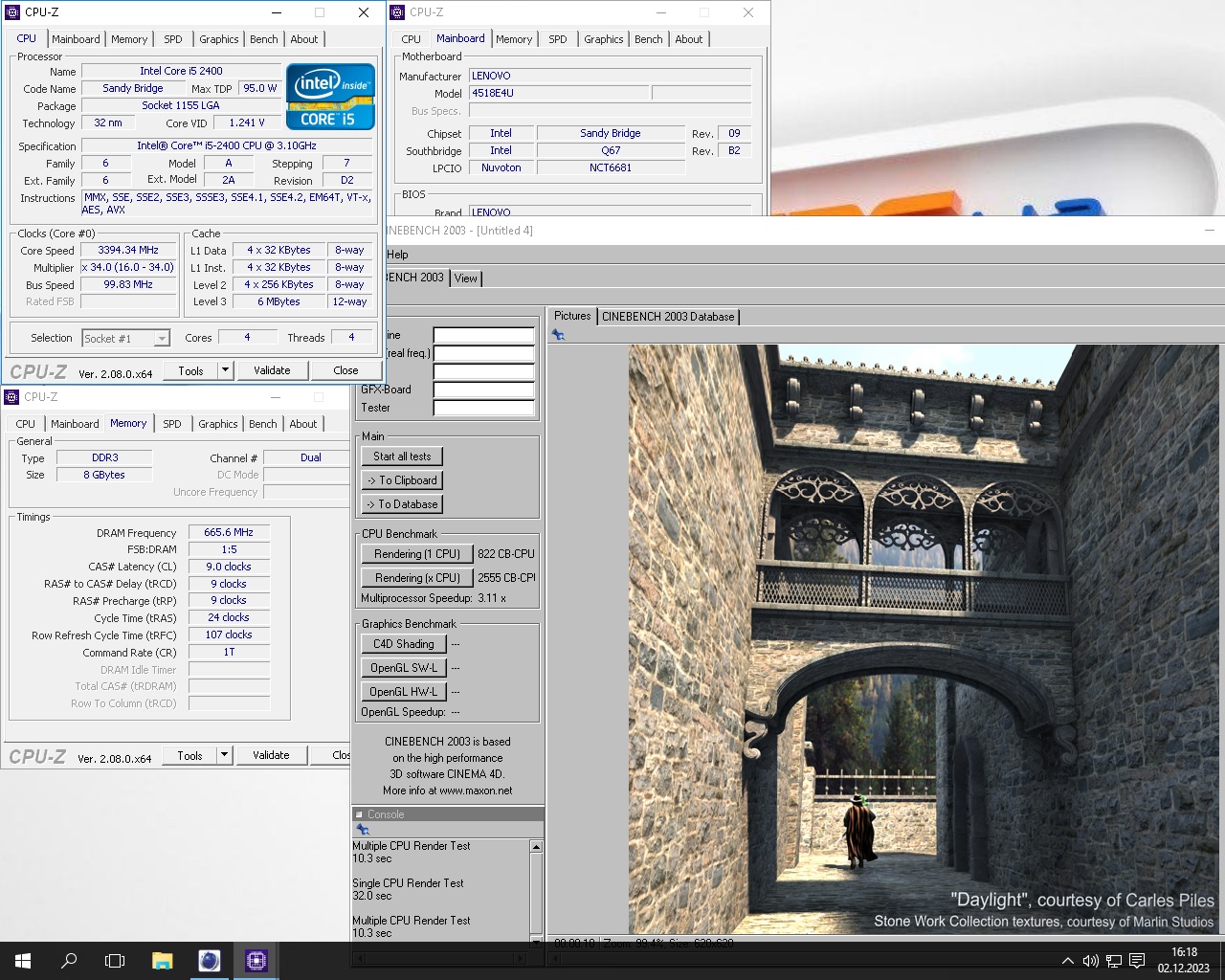Click the To Clipboard button
This screenshot has width=1225, height=980.
pos(402,480)
